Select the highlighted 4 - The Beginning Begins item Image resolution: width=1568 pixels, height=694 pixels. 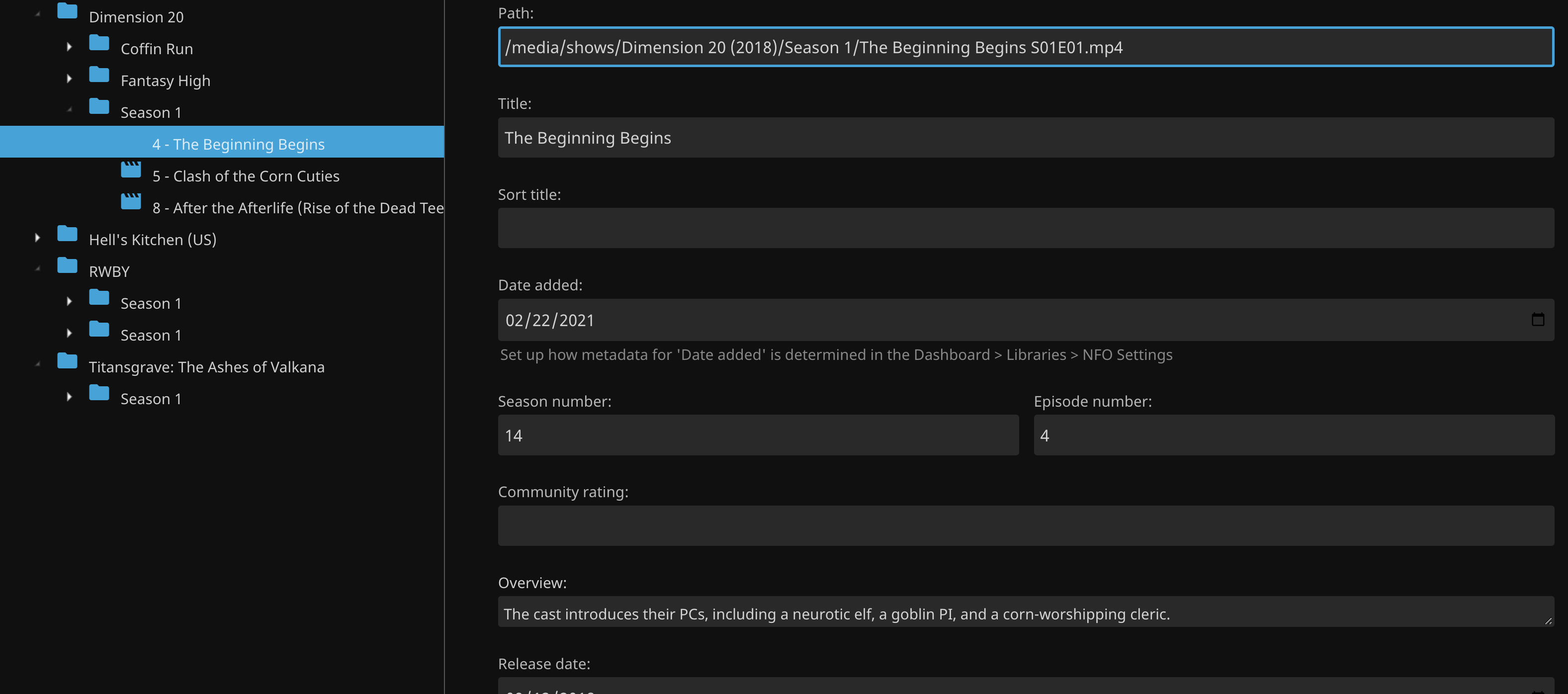238,144
